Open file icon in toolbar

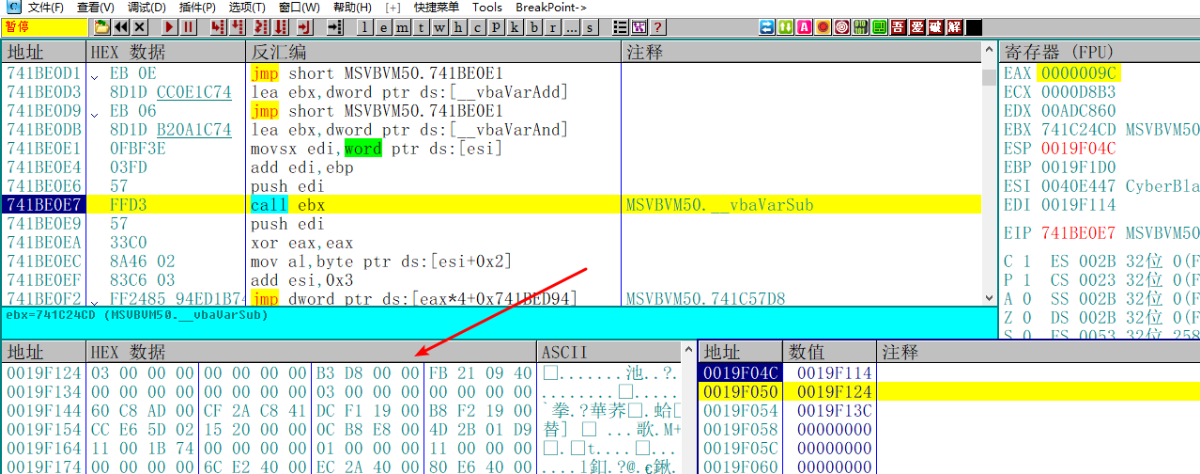[102, 26]
